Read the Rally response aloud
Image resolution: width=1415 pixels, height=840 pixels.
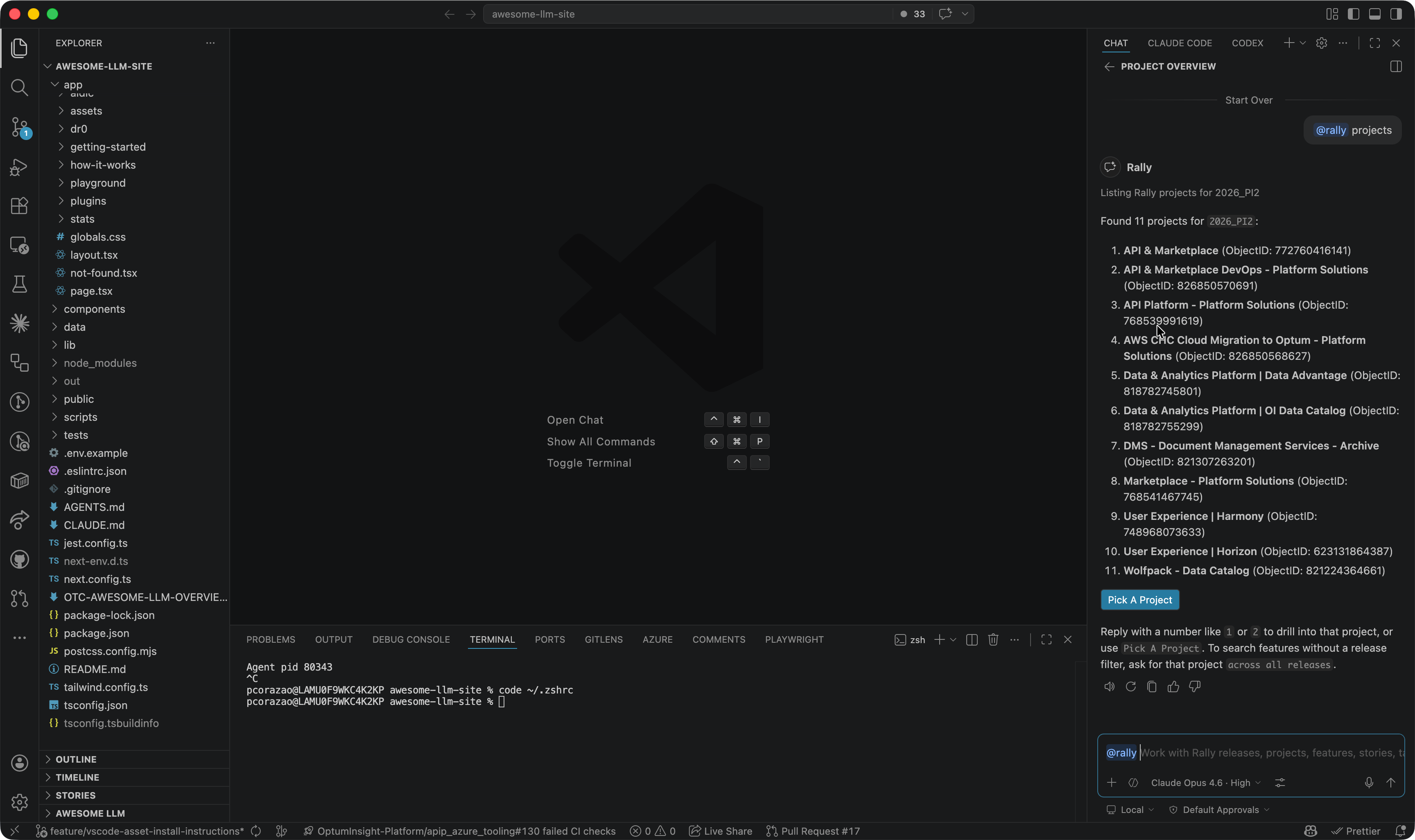pos(1110,686)
